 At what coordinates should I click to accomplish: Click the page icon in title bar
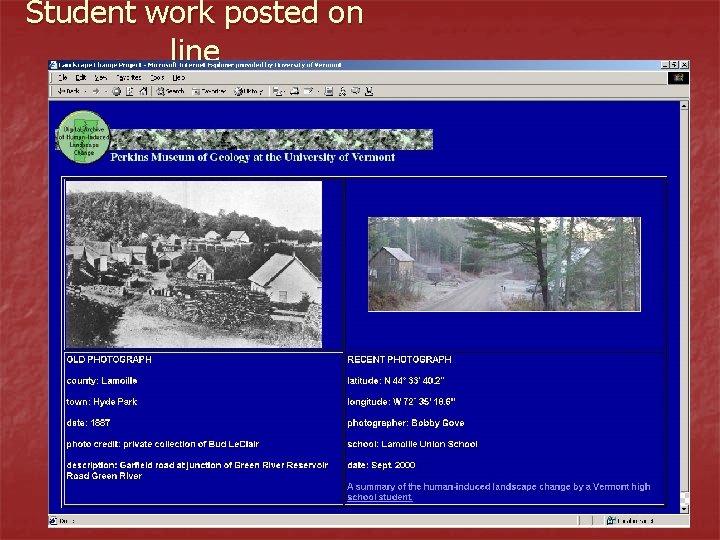[53, 65]
